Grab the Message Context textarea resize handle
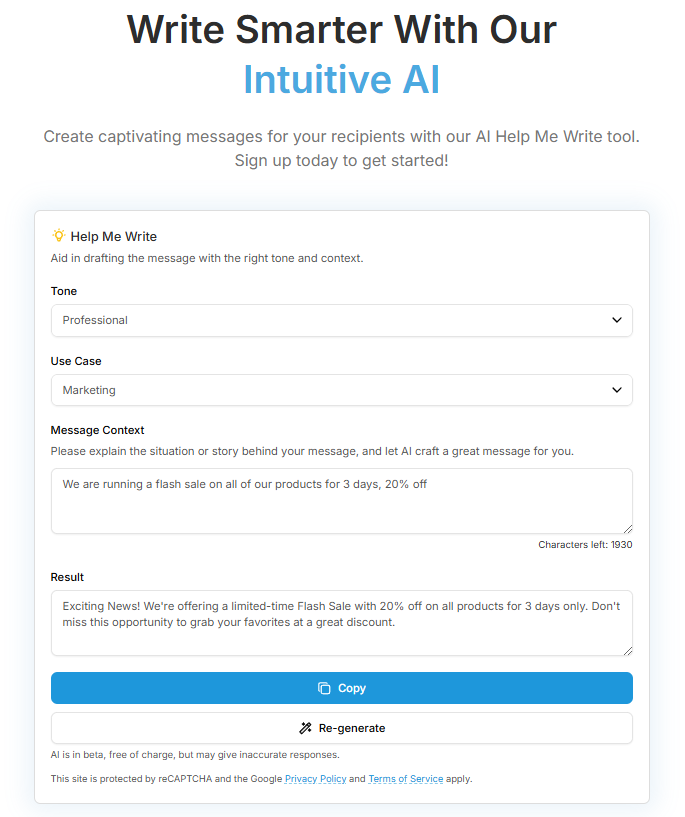The image size is (685, 817). [627, 528]
